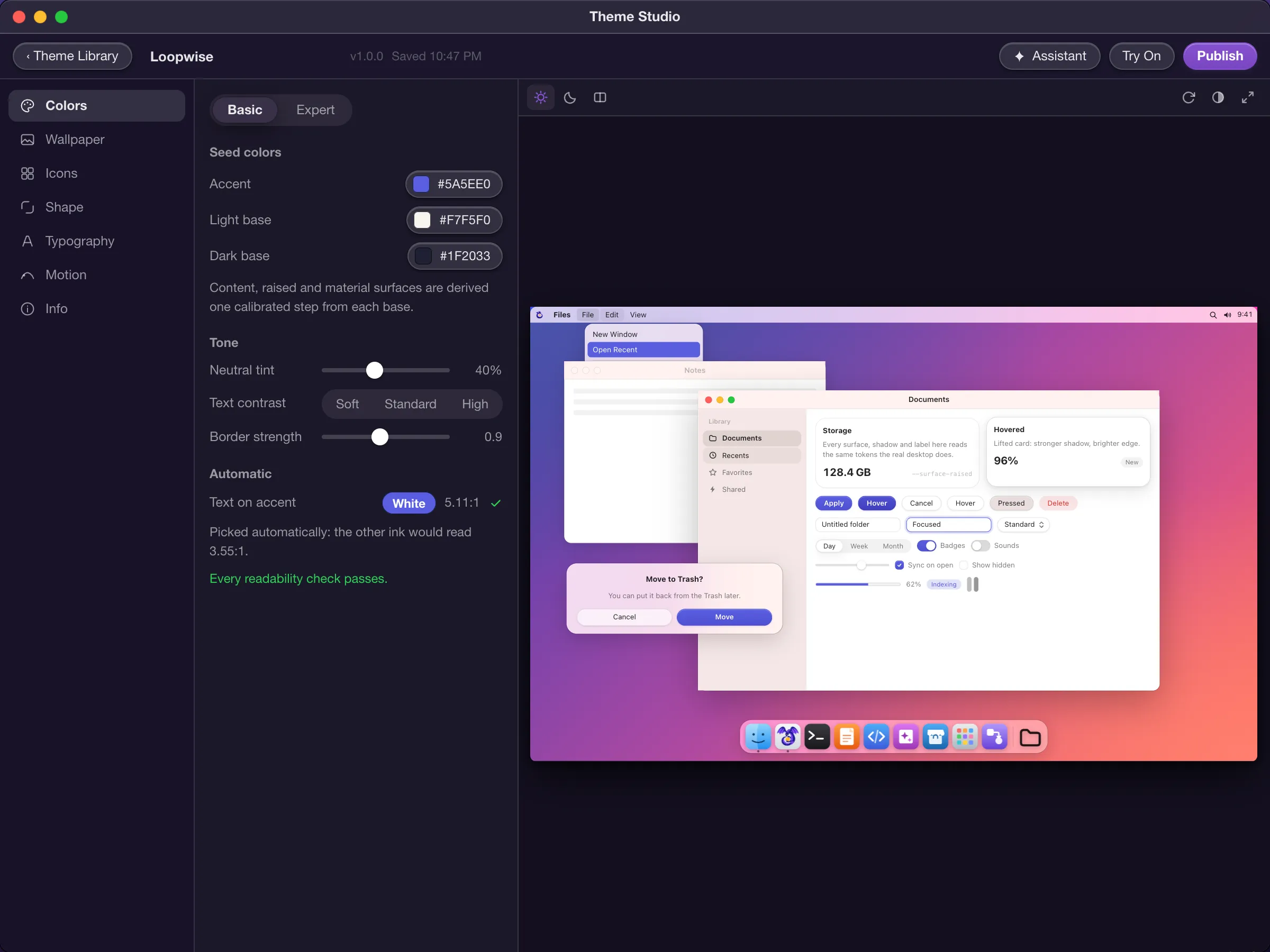The image size is (1270, 952).
Task: Open the Edit menu in preview
Action: (612, 315)
